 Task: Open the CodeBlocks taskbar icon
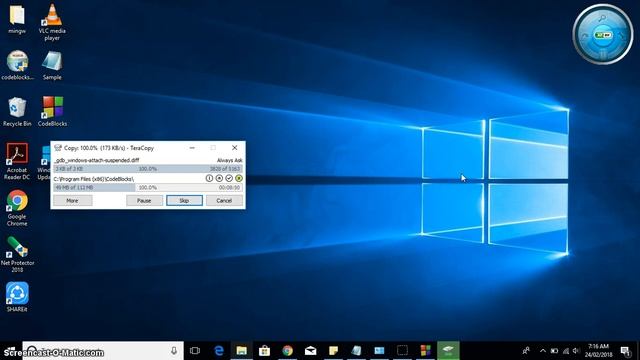pyautogui.click(x=425, y=351)
